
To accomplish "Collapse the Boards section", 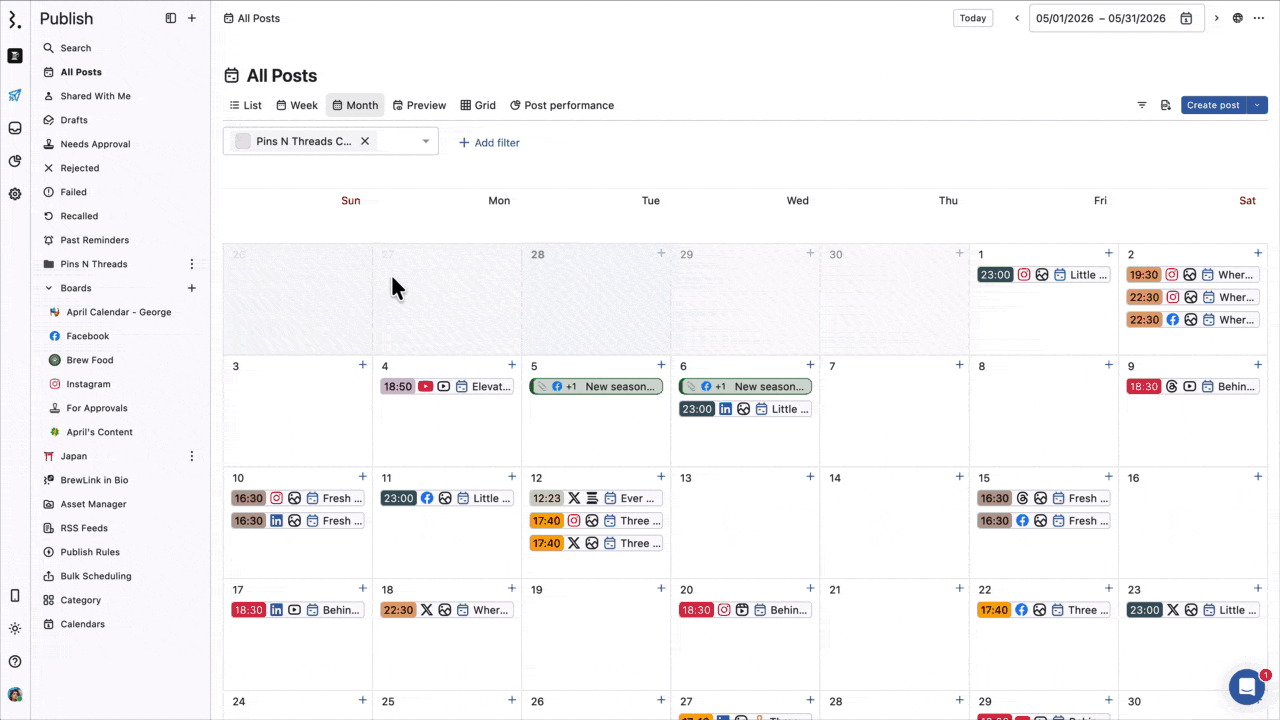I will 49,288.
